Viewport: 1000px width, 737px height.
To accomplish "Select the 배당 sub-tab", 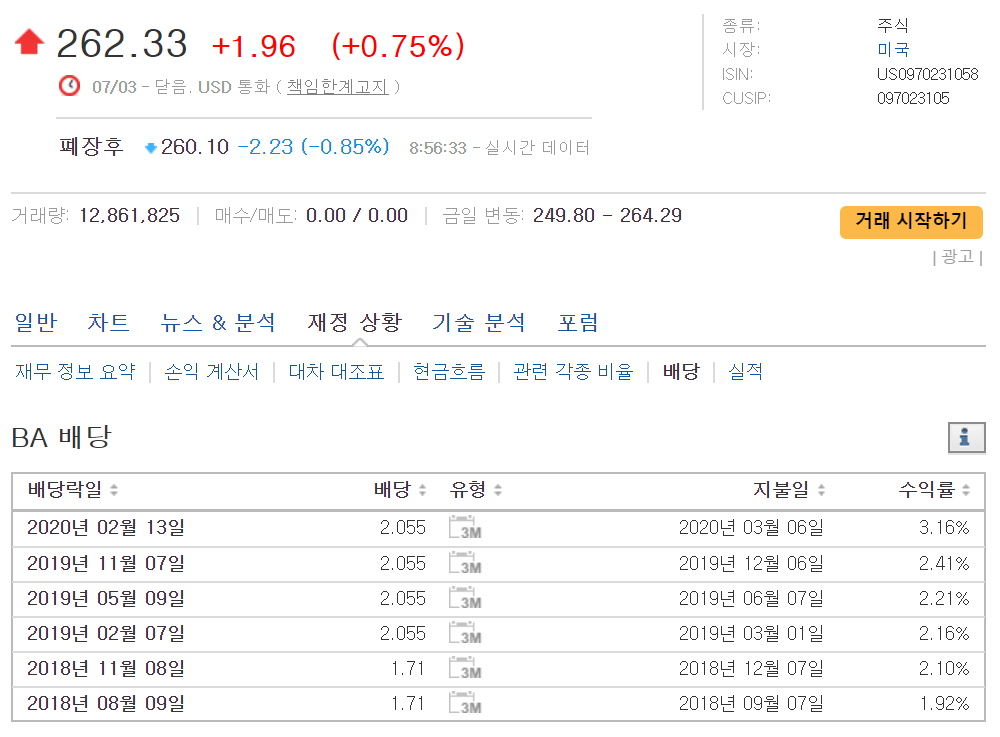I will (681, 371).
